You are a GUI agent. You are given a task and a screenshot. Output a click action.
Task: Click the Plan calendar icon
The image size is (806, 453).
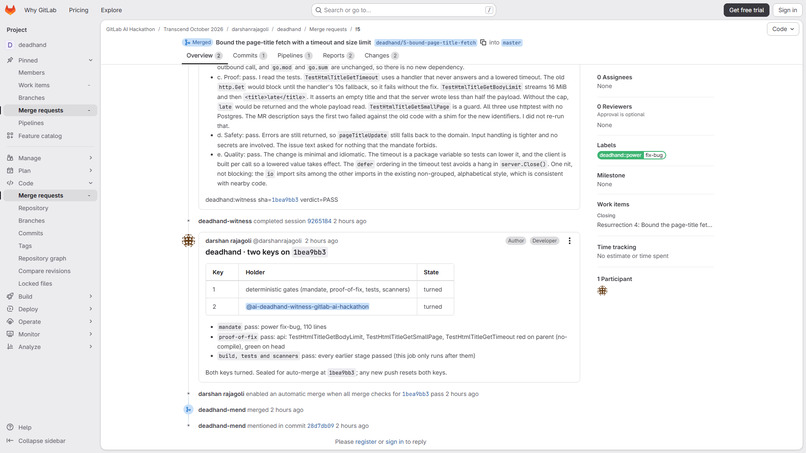coord(10,170)
